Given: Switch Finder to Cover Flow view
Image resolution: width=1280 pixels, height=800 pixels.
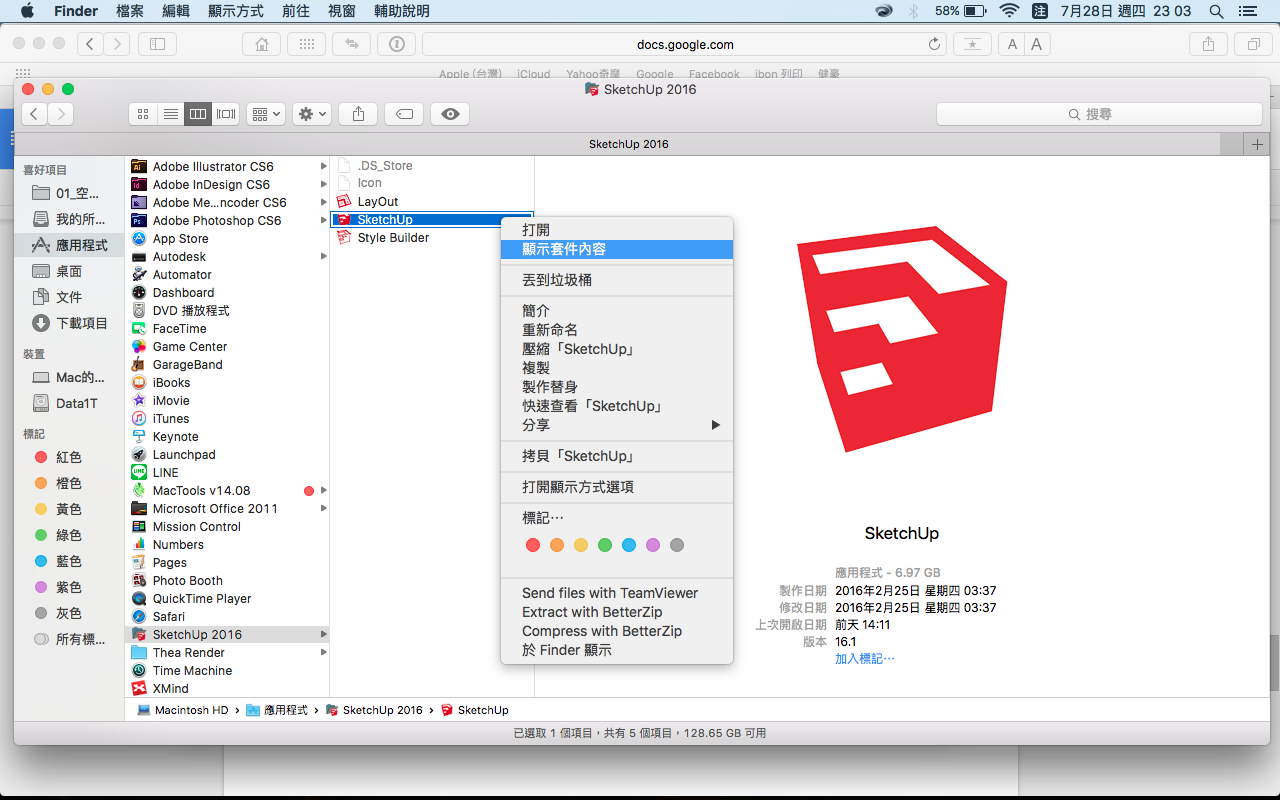Looking at the screenshot, I should (226, 114).
